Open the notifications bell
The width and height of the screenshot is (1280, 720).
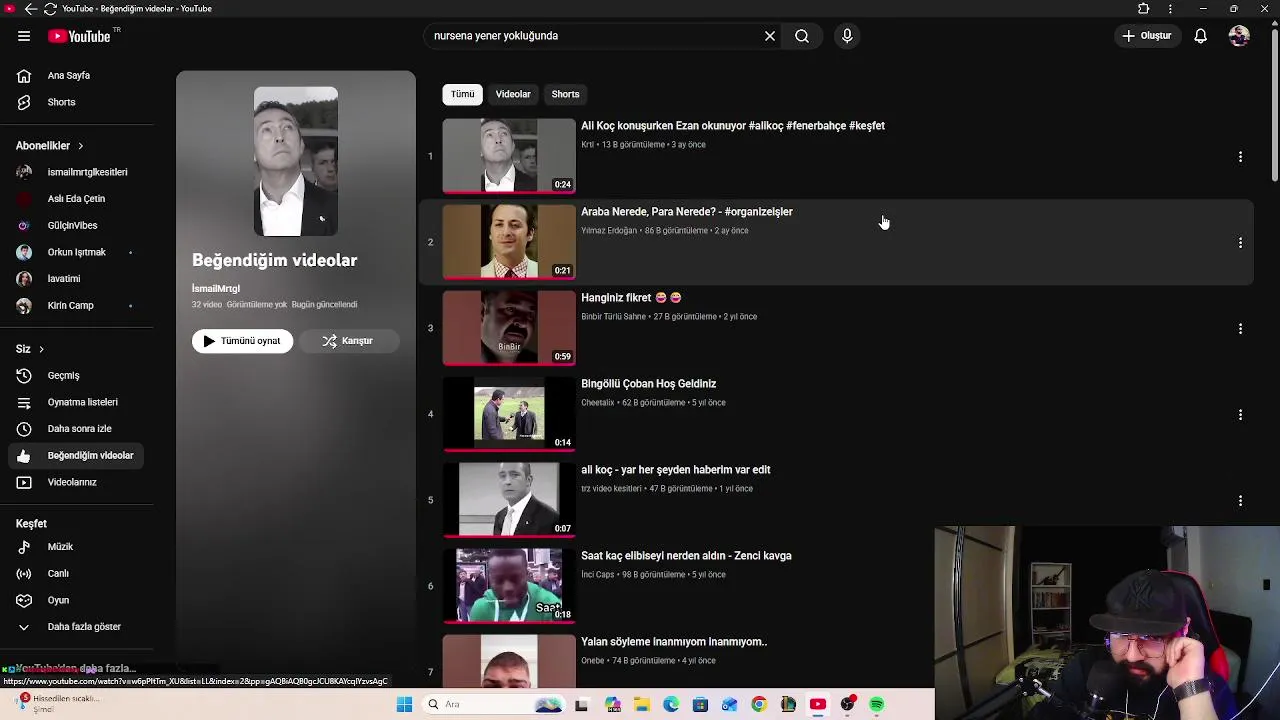[x=1200, y=36]
